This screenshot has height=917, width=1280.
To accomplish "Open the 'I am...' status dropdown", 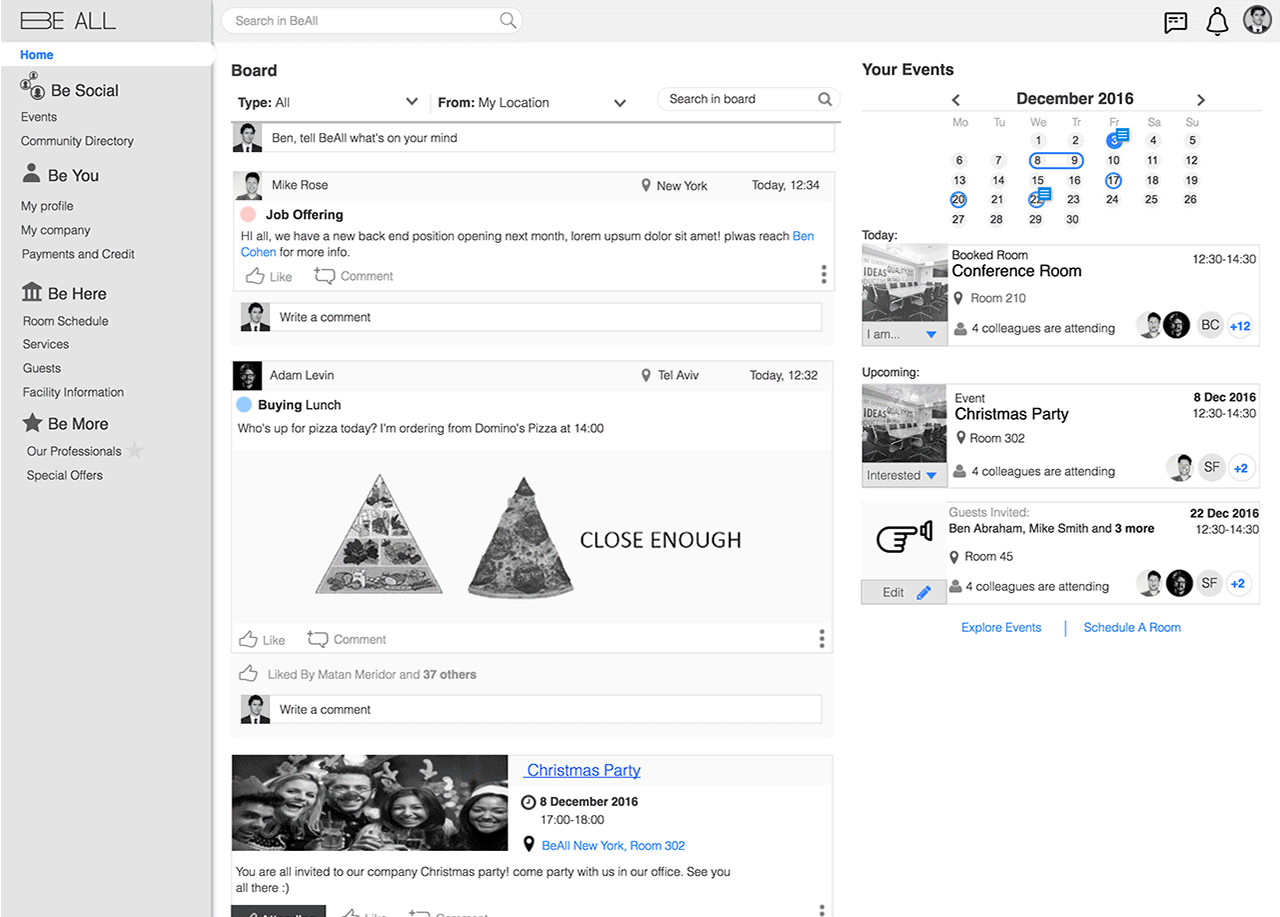I will [904, 334].
